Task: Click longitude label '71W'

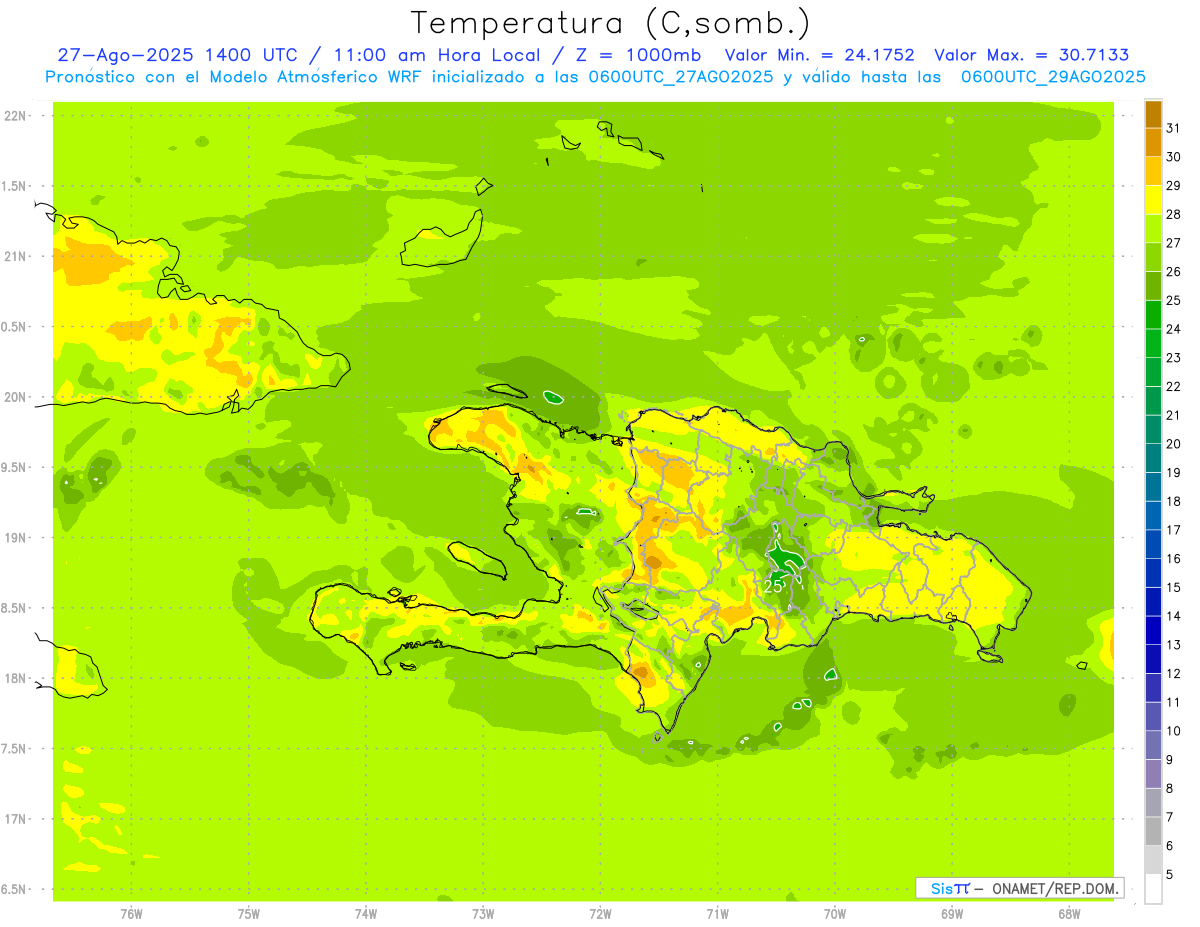Action: click(x=717, y=914)
